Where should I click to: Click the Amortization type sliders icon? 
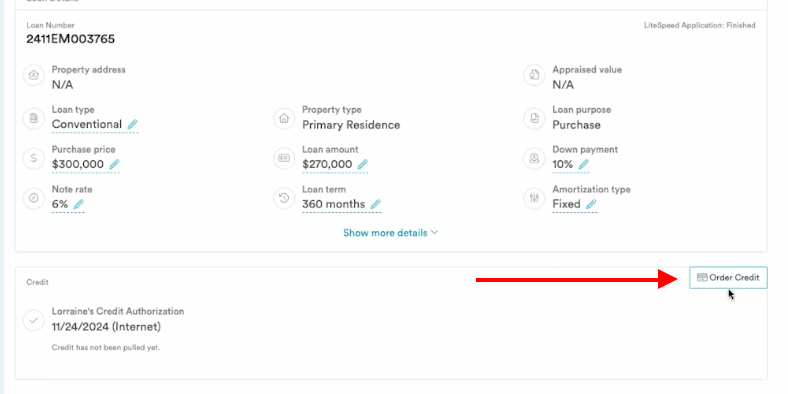(534, 198)
